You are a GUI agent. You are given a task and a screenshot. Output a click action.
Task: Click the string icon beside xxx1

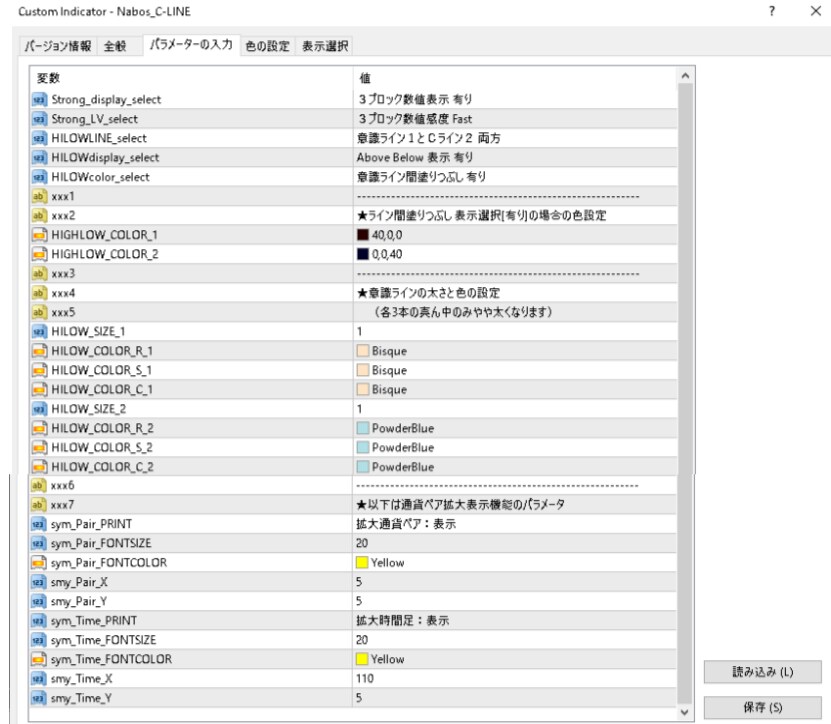pos(39,196)
